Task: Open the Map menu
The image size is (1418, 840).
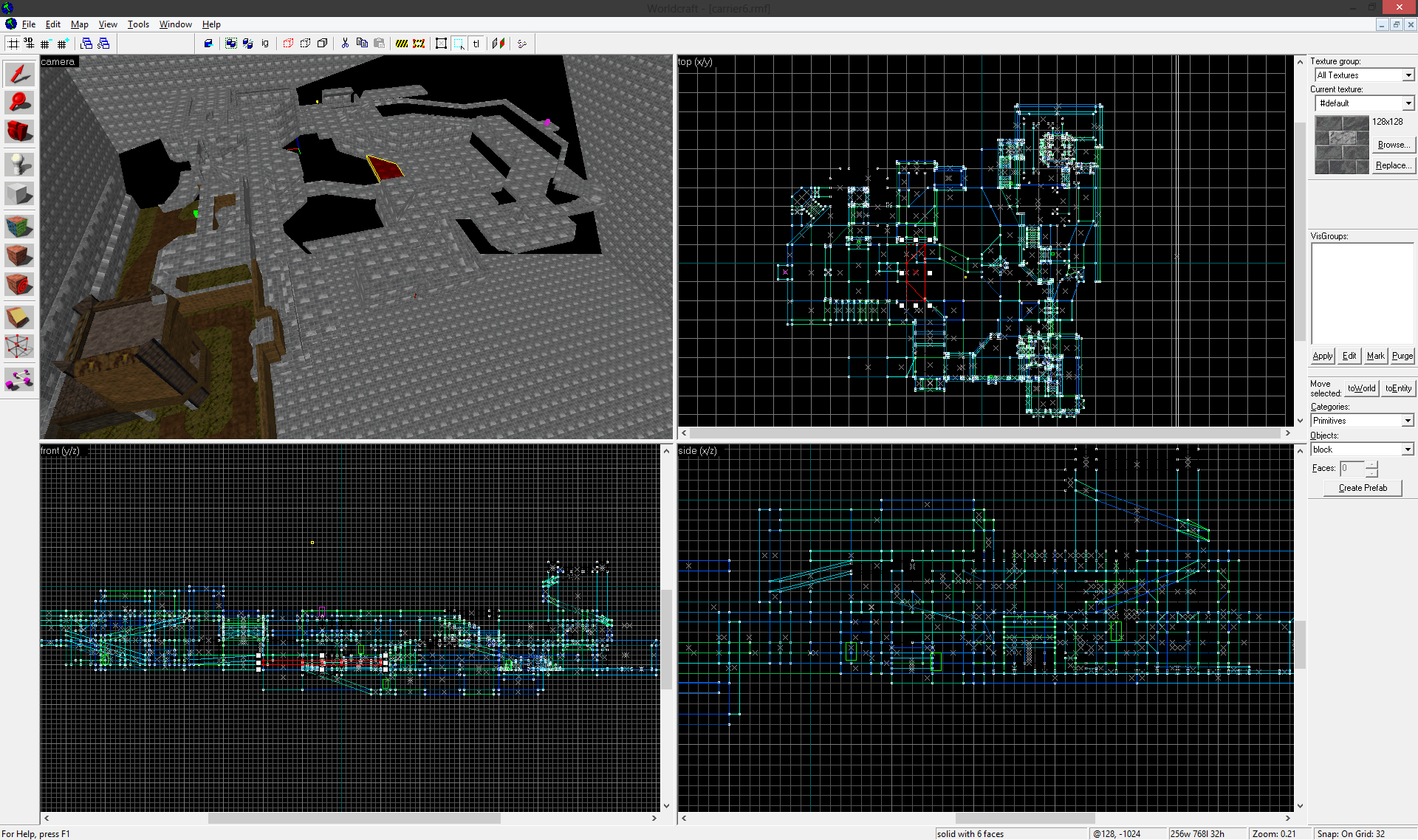Action: (79, 24)
